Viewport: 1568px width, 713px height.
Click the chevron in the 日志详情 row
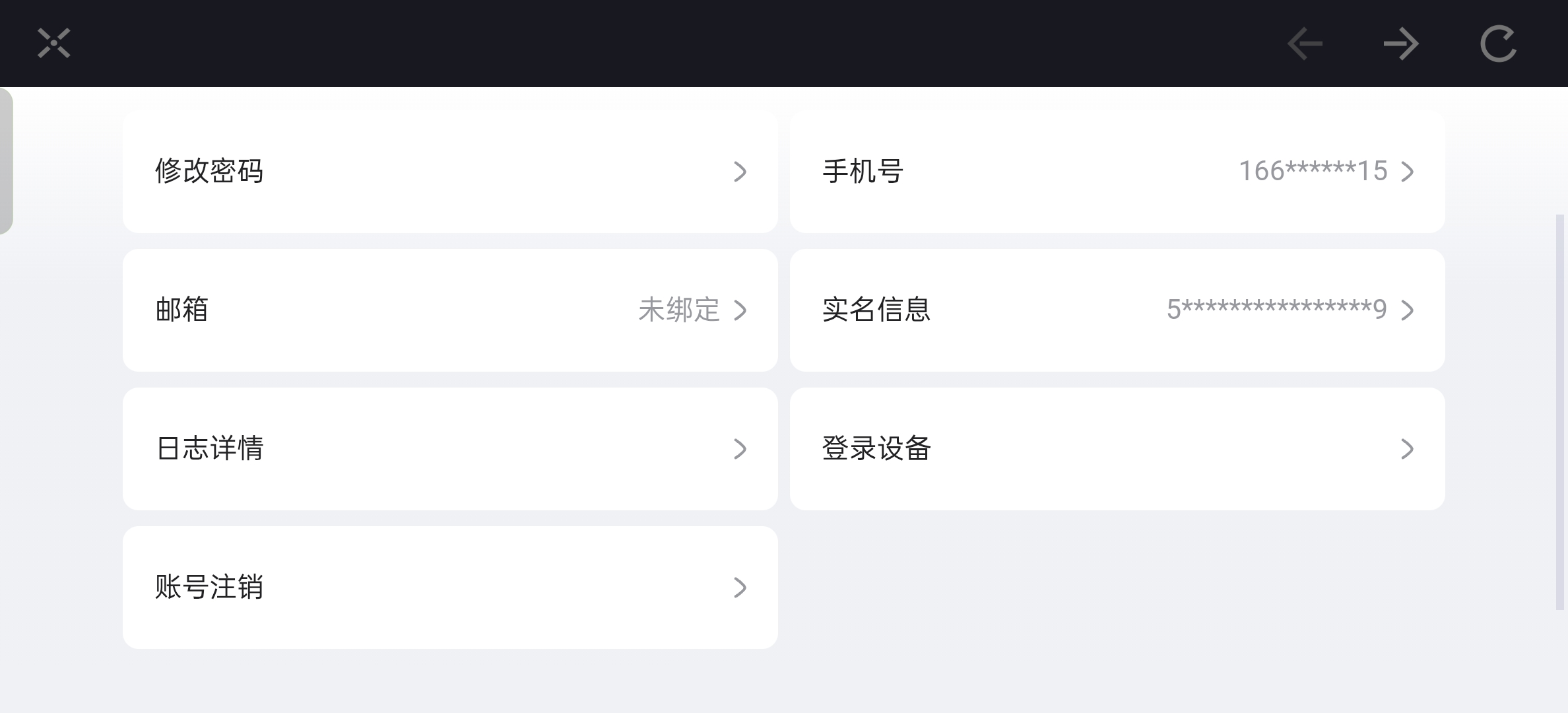tap(740, 449)
